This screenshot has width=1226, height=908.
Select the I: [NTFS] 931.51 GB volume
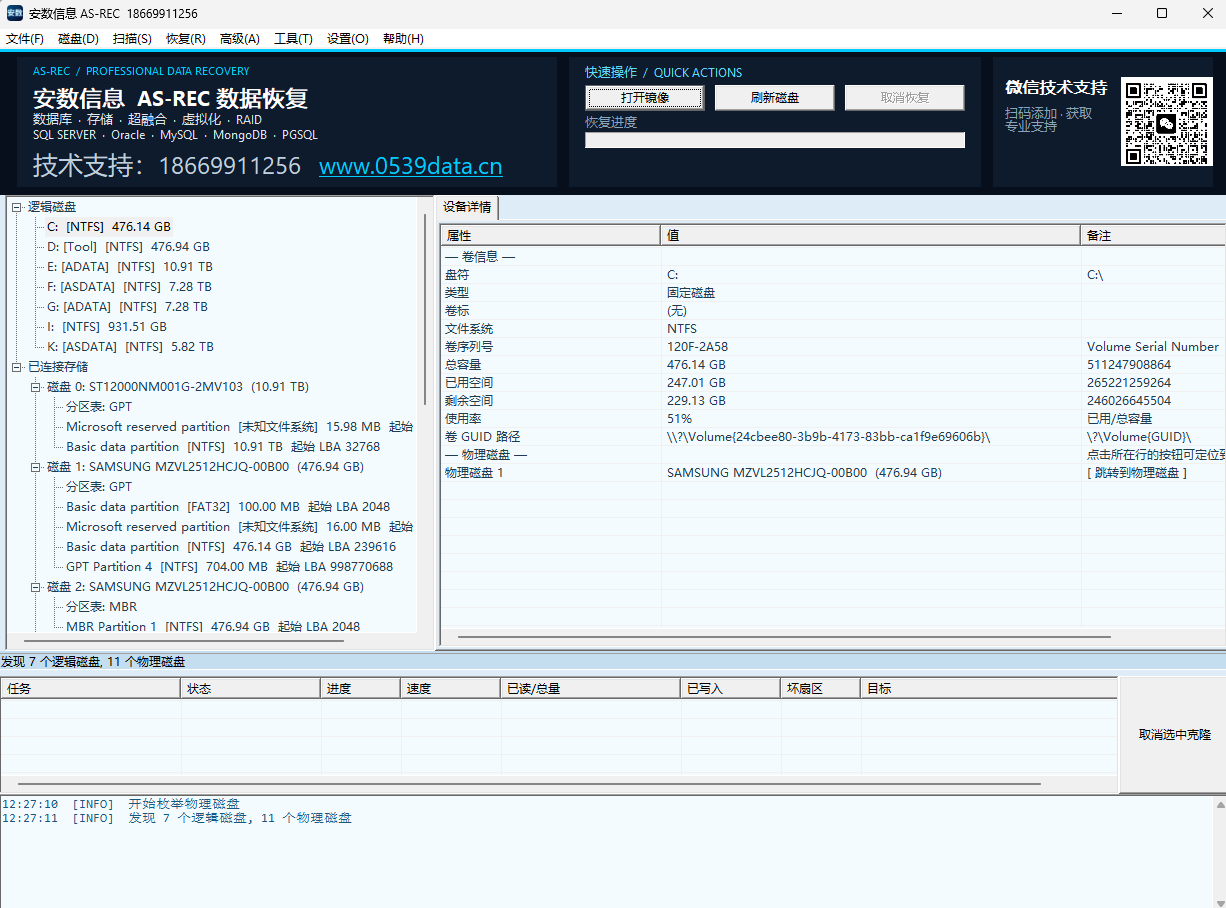107,327
